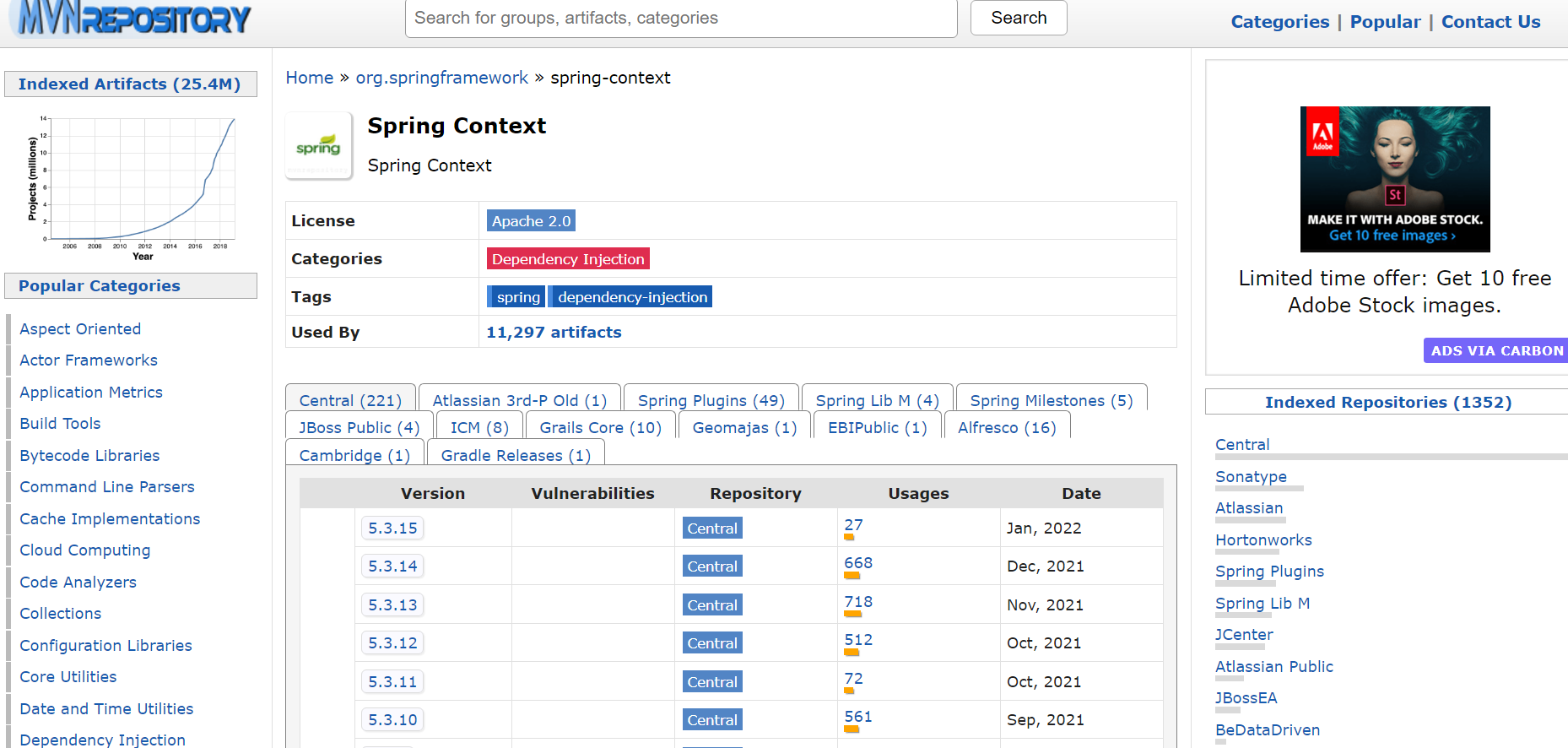Screen dimensions: 1568x748
Task: Click the ADS VIA CARBON button
Action: click(1496, 350)
